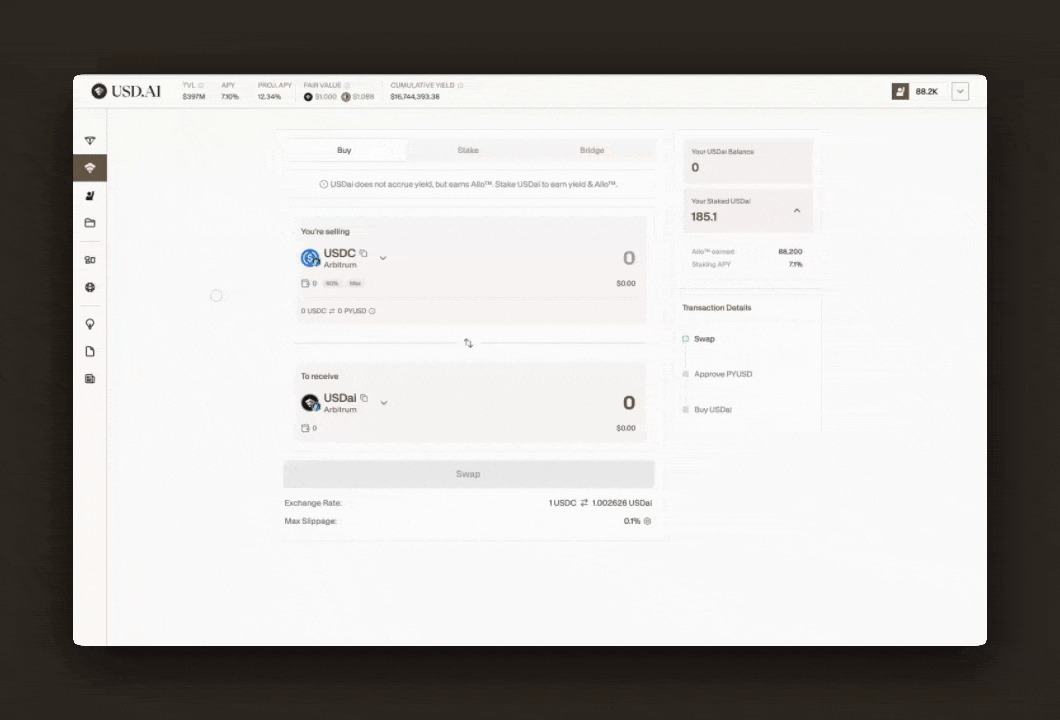Open the document page icon in the sidebar

click(90, 352)
